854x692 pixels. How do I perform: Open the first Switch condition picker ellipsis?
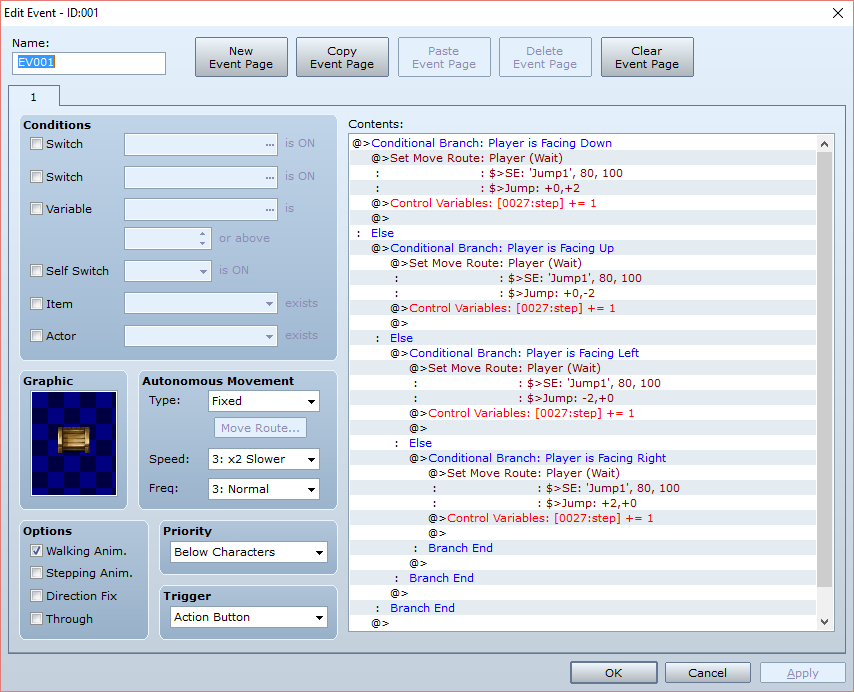[x=270, y=145]
